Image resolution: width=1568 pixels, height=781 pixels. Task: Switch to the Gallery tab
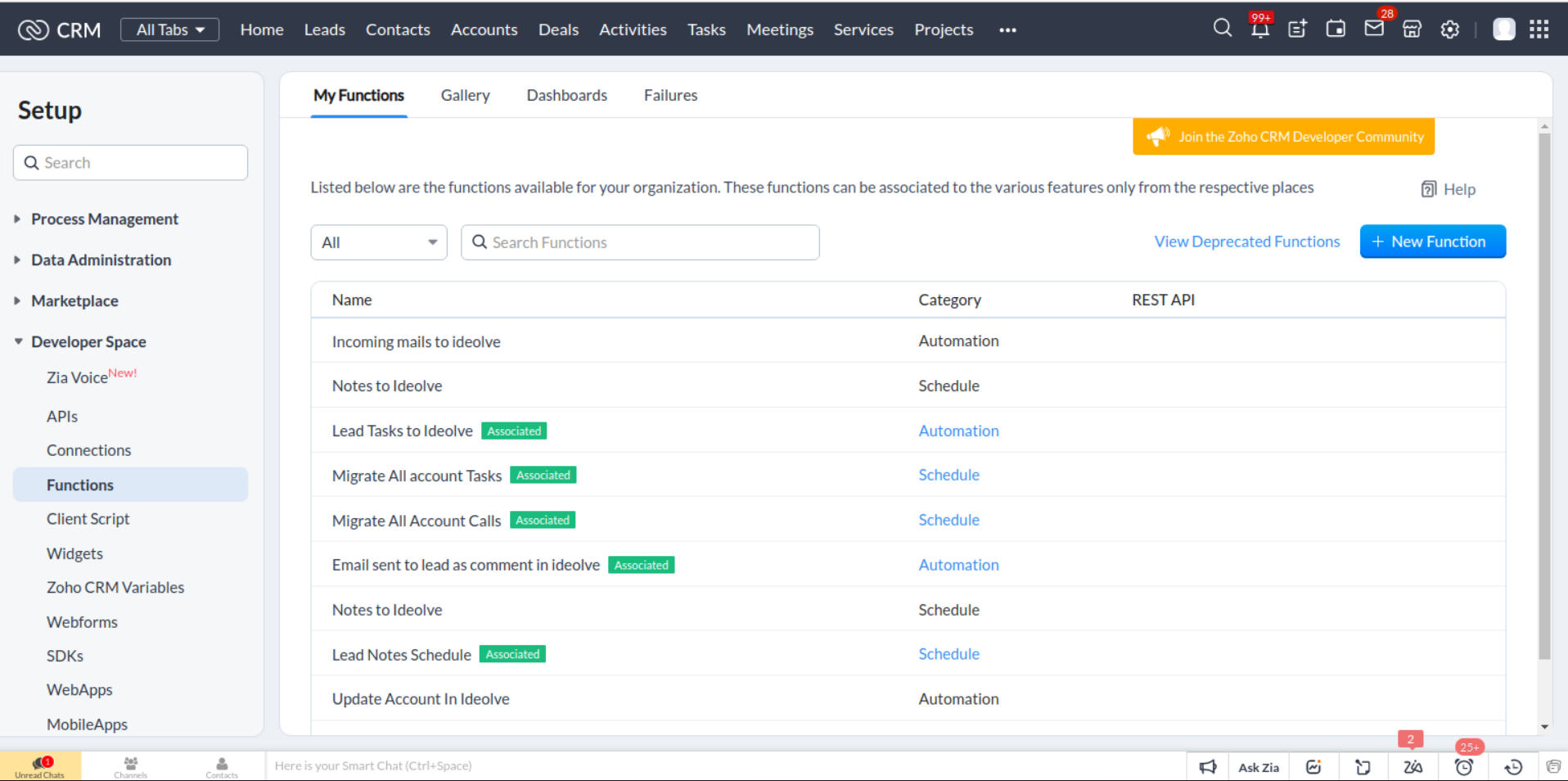pos(465,96)
